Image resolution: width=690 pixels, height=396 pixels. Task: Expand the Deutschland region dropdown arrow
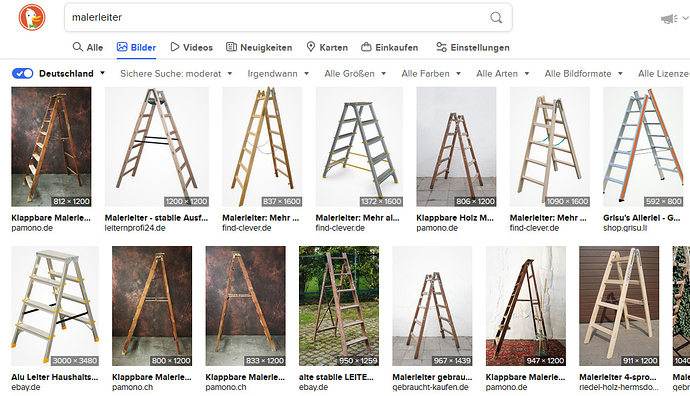[x=103, y=73]
